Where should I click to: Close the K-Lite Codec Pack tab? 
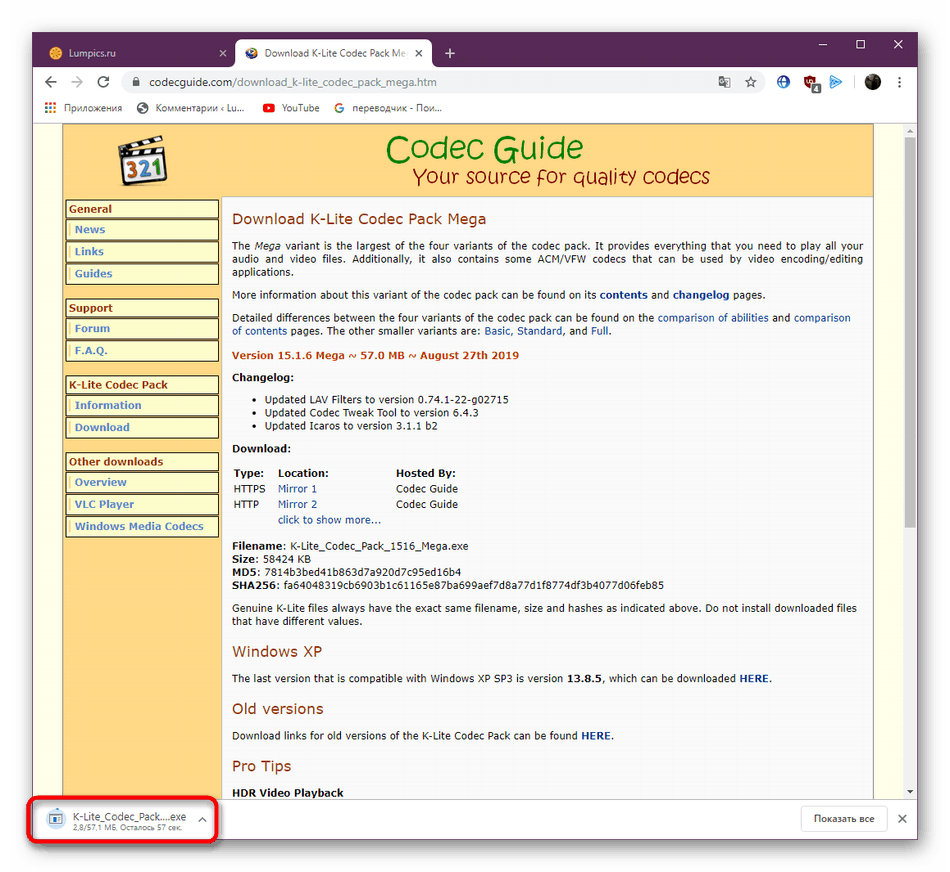tap(419, 53)
